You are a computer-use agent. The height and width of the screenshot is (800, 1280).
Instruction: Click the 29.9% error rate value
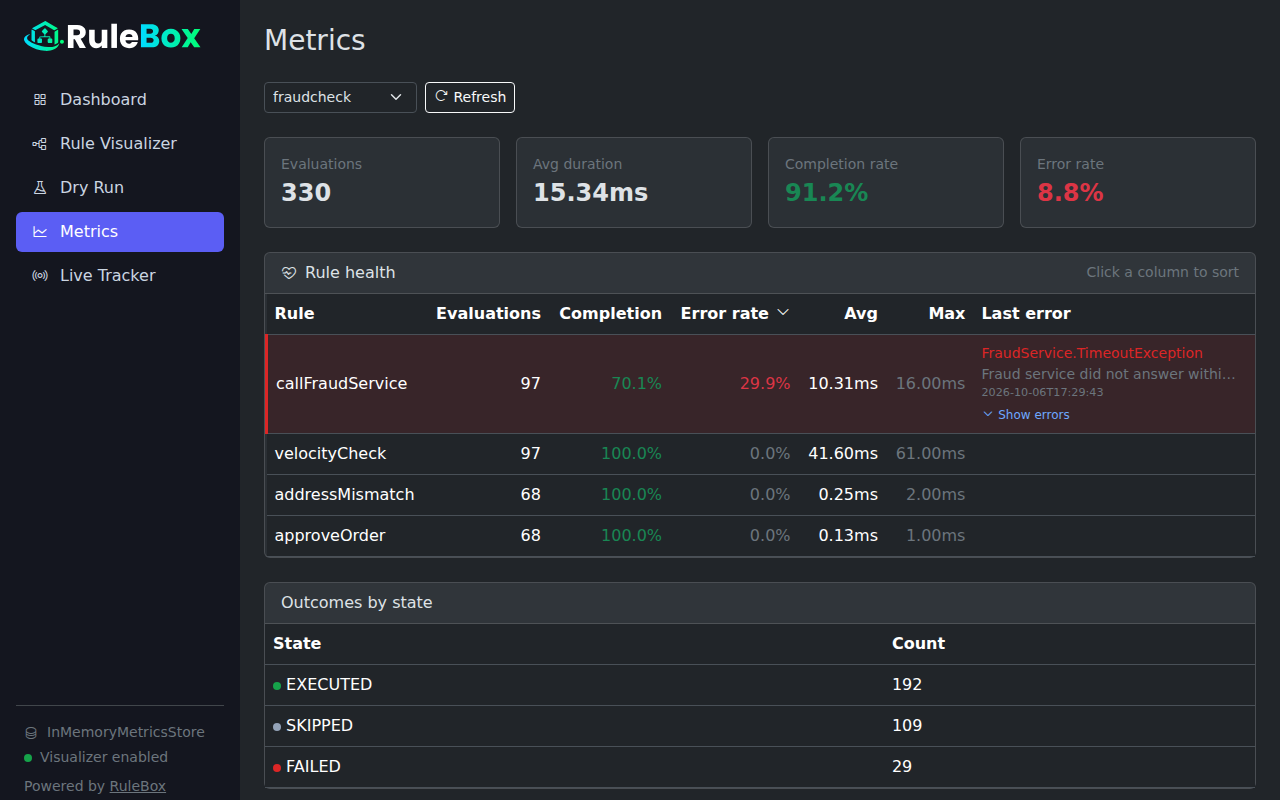click(765, 384)
